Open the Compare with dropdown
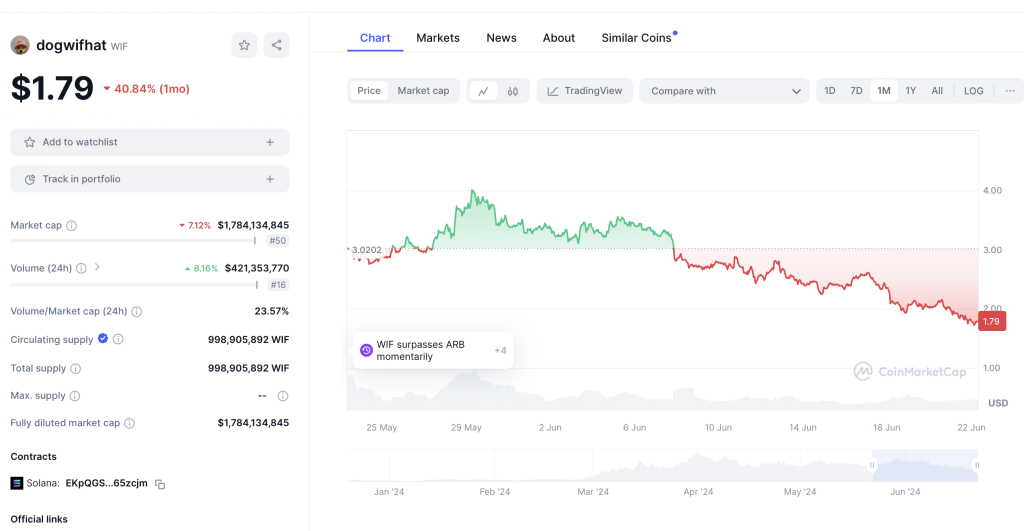Viewport: 1024px width, 531px height. coord(724,91)
